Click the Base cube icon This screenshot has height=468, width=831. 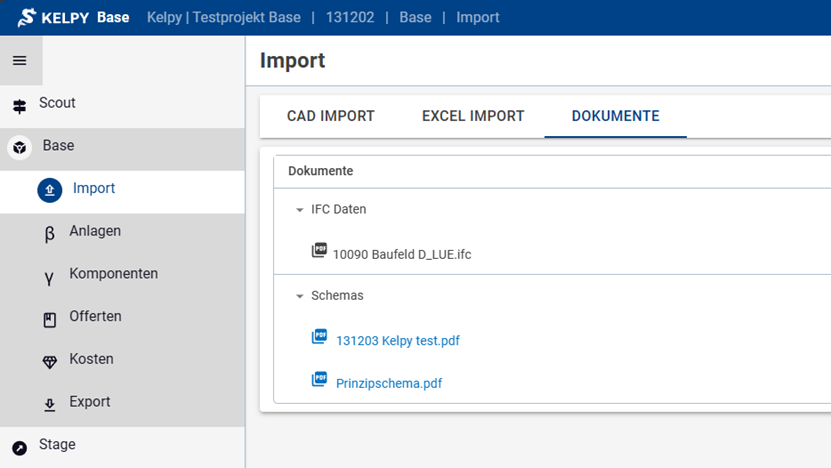(20, 147)
